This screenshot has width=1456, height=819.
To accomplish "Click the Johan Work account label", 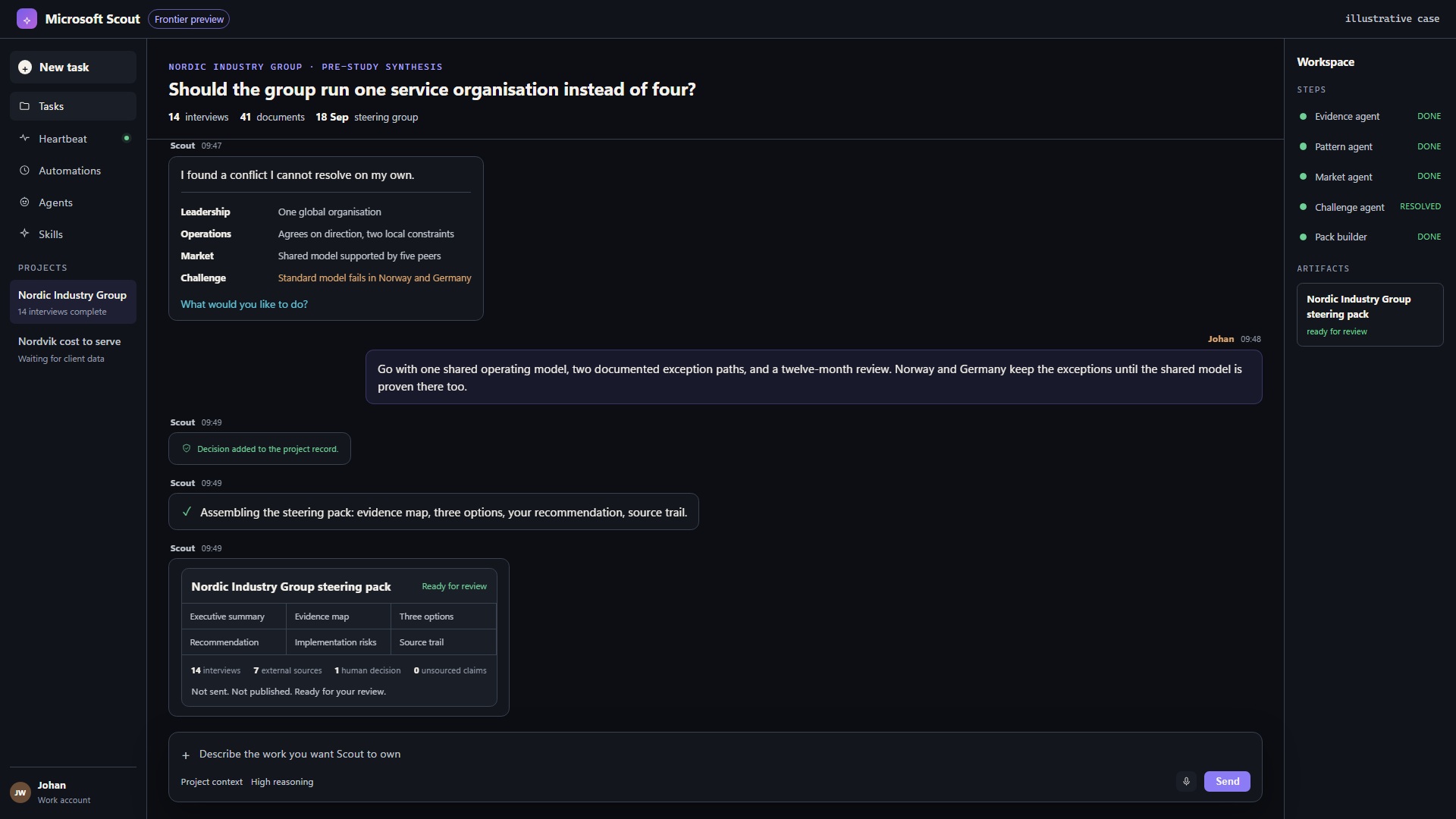I will point(64,792).
